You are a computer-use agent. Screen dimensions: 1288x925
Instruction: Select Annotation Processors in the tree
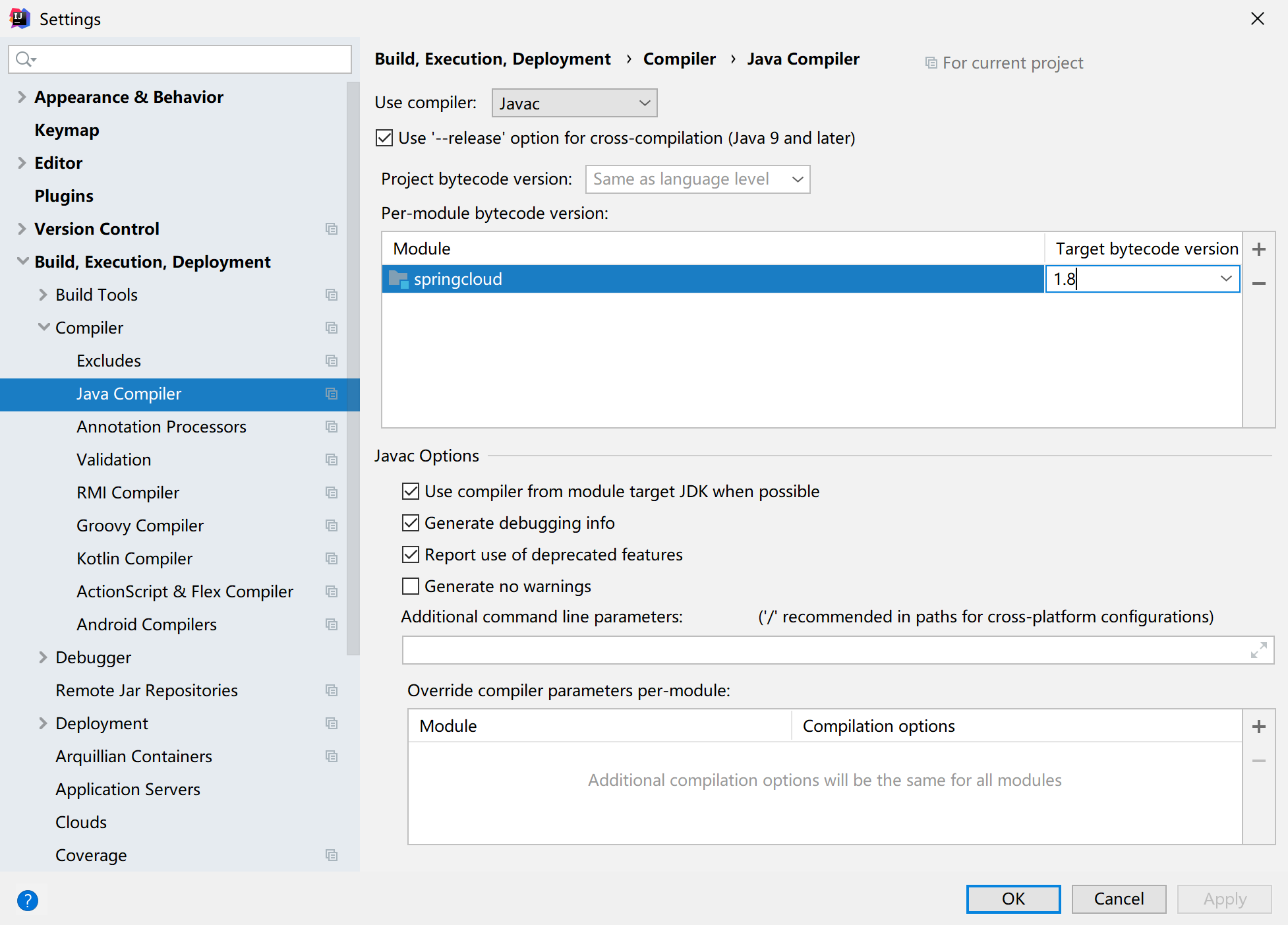[x=161, y=427]
